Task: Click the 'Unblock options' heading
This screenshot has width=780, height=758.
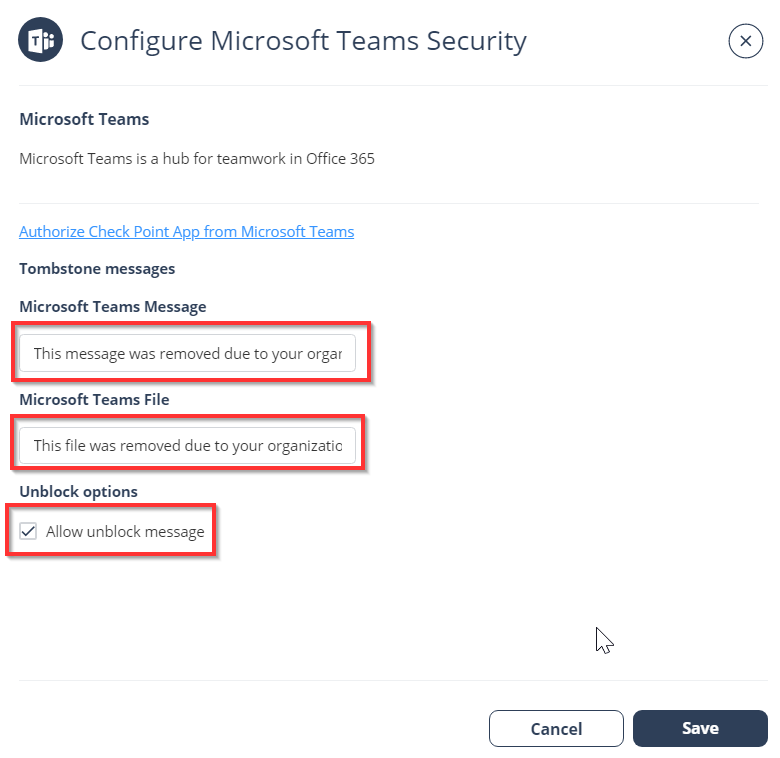Action: click(79, 491)
